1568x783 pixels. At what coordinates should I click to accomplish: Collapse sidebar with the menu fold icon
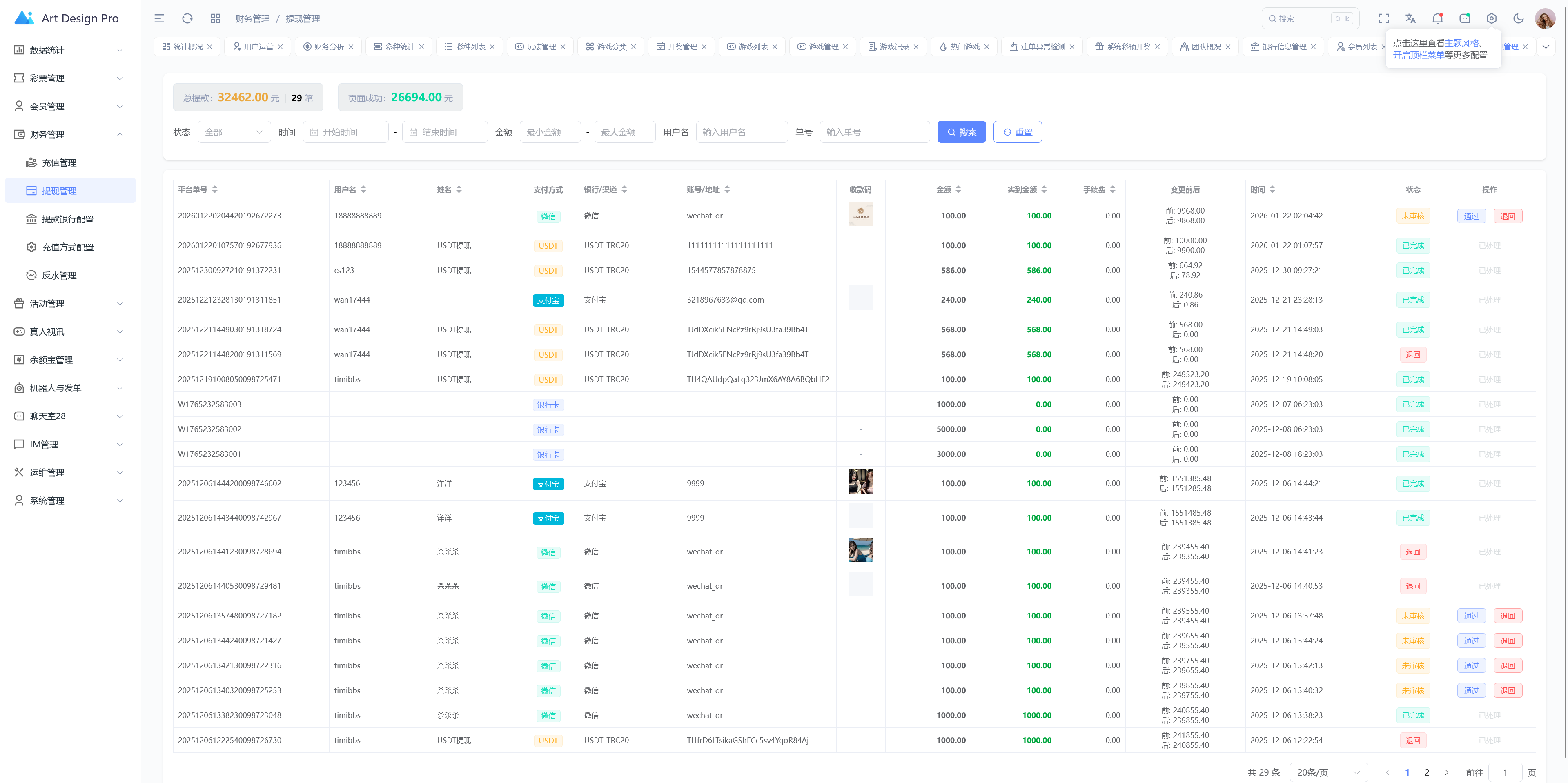159,18
